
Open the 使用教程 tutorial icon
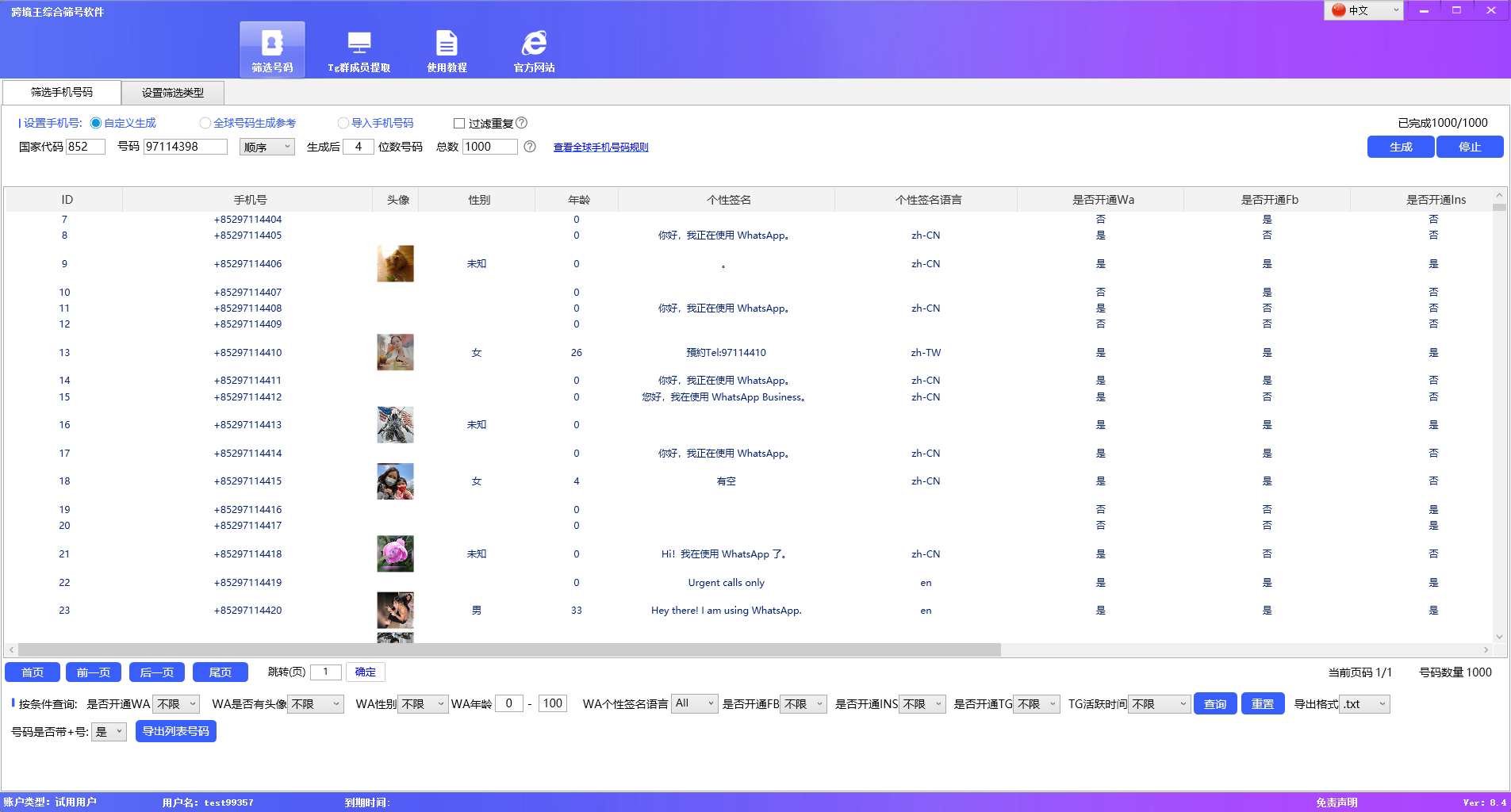pyautogui.click(x=447, y=49)
